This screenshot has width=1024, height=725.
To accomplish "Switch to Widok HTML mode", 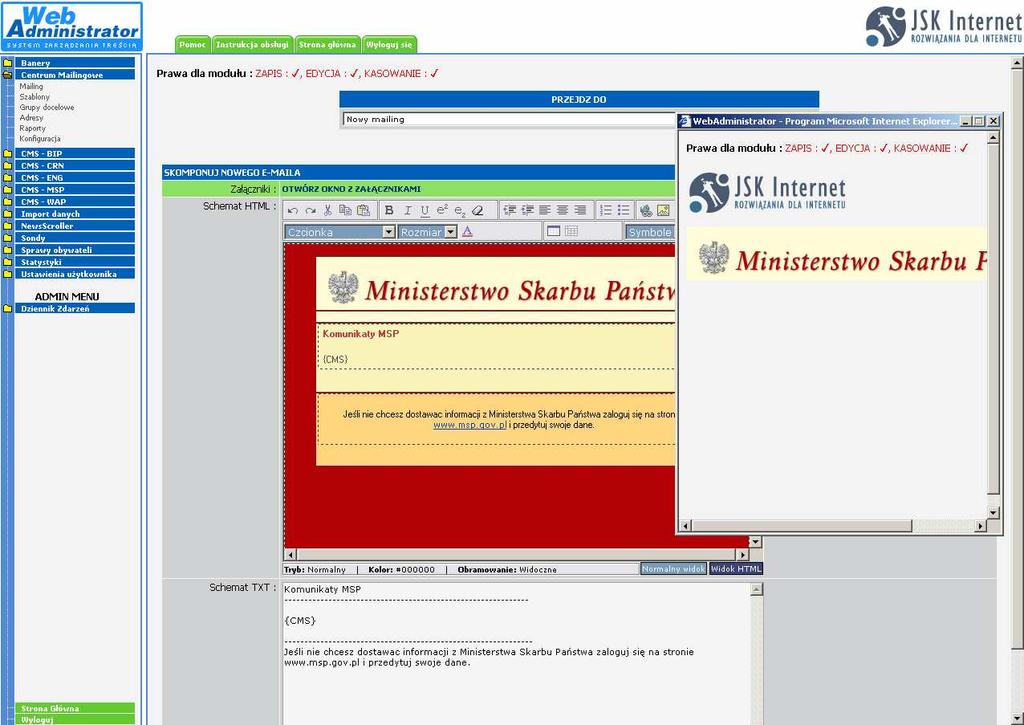I will click(736, 569).
